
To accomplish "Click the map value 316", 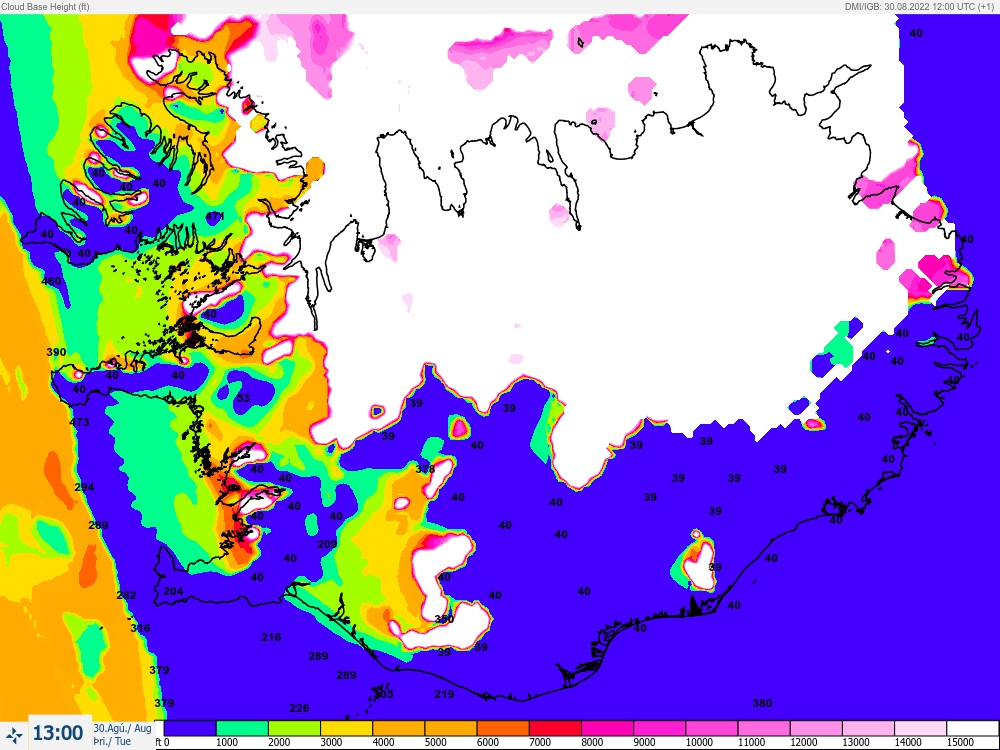I will [140, 628].
